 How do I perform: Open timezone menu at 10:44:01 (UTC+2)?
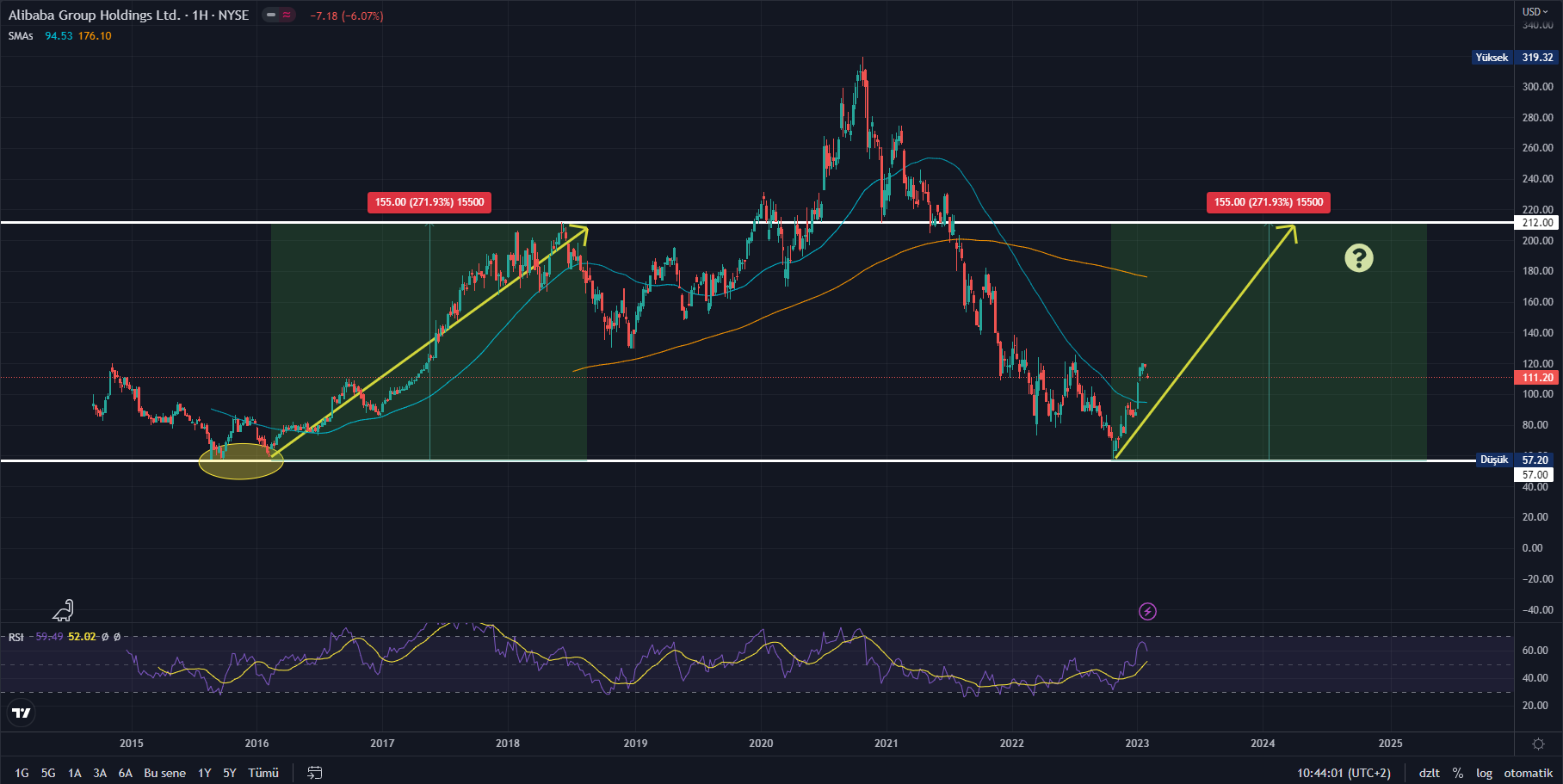[1344, 773]
